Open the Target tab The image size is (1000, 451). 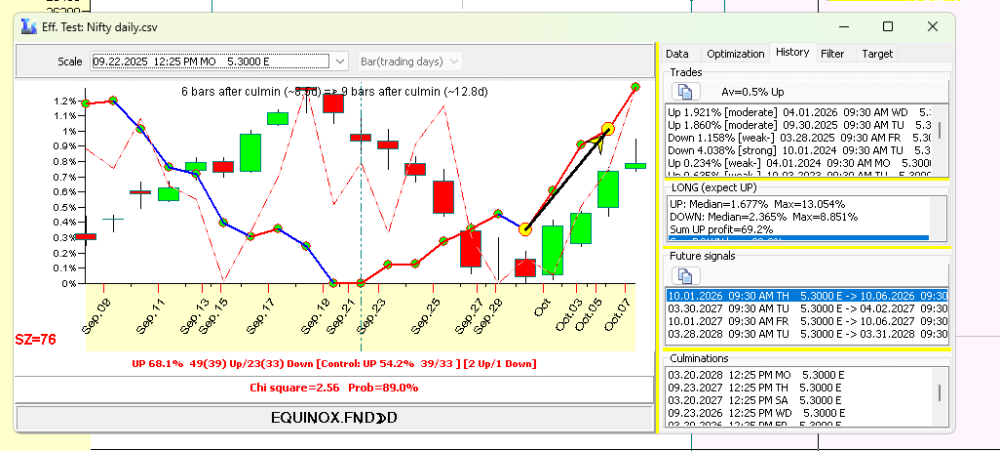pos(877,54)
